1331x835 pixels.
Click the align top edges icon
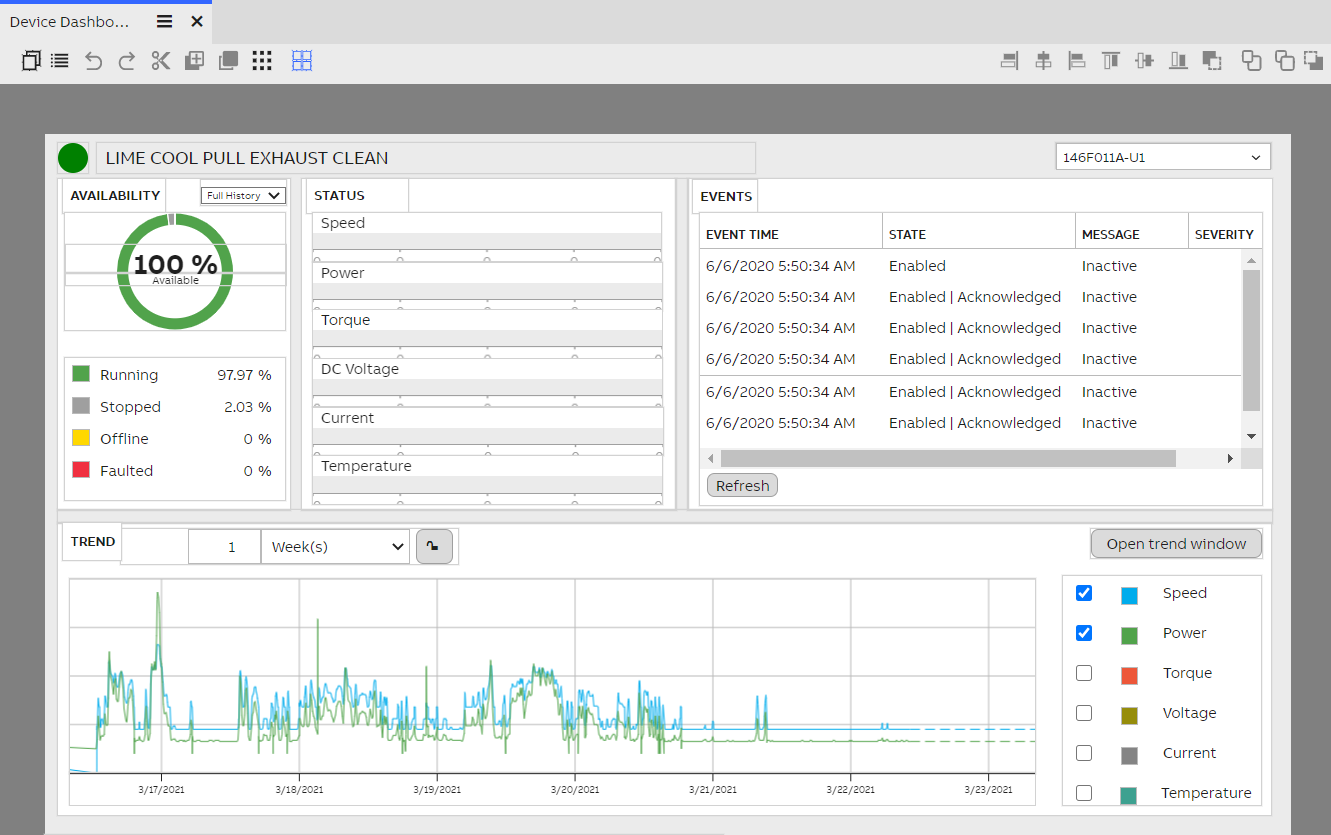coord(1110,60)
